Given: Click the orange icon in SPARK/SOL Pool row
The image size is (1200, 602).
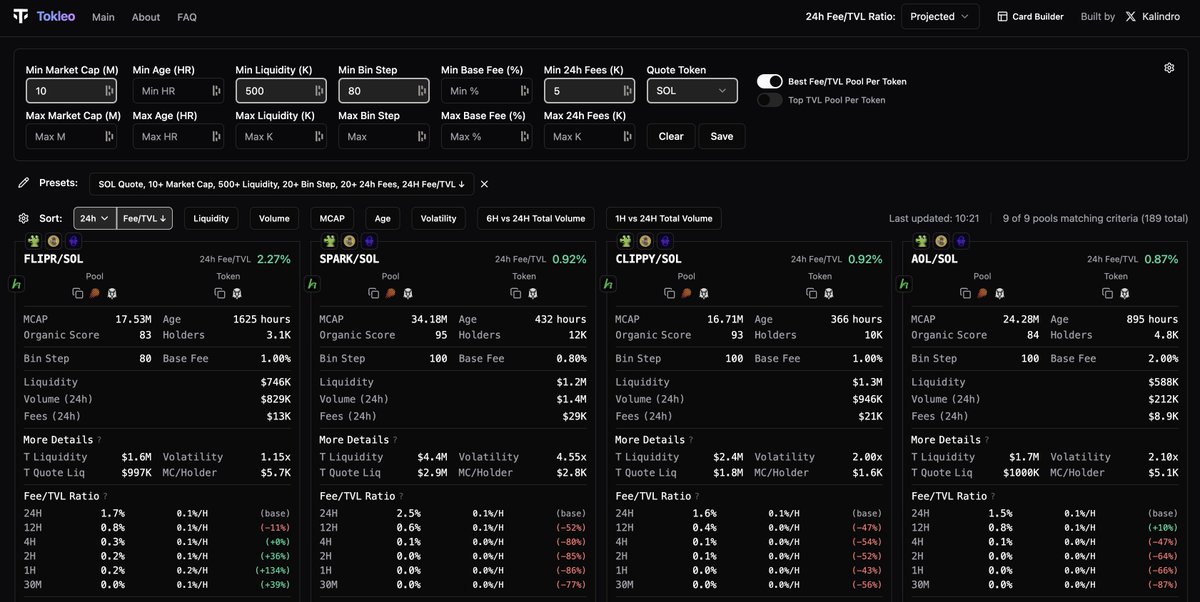Looking at the screenshot, I should [x=390, y=293].
